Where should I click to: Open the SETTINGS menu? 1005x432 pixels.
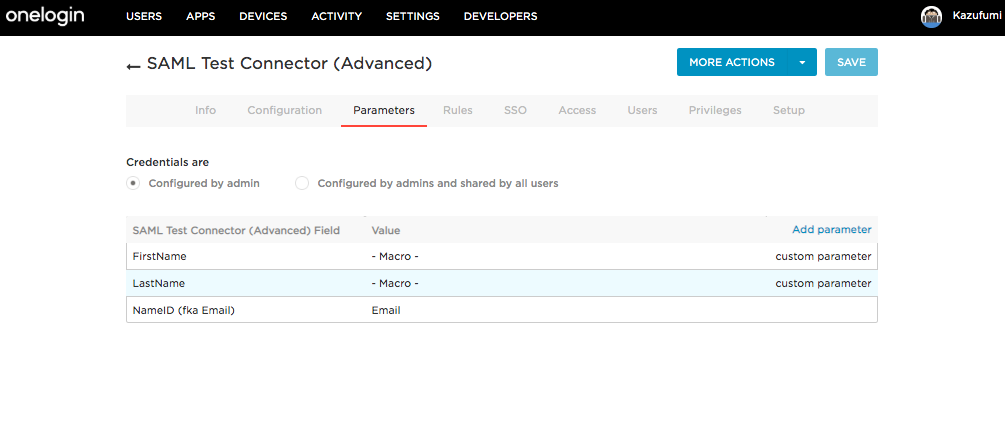click(413, 17)
